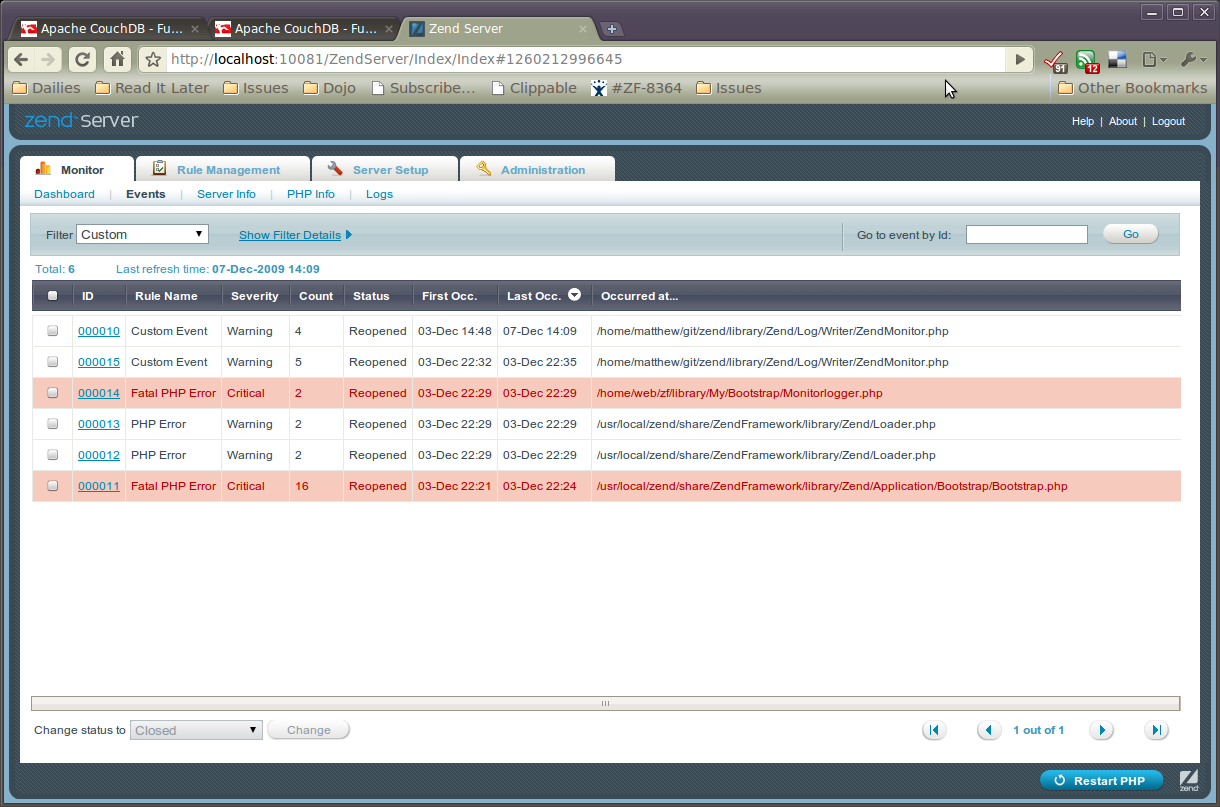This screenshot has width=1220, height=807.
Task: Sort by Last Occ. arrow icon
Action: click(x=575, y=295)
